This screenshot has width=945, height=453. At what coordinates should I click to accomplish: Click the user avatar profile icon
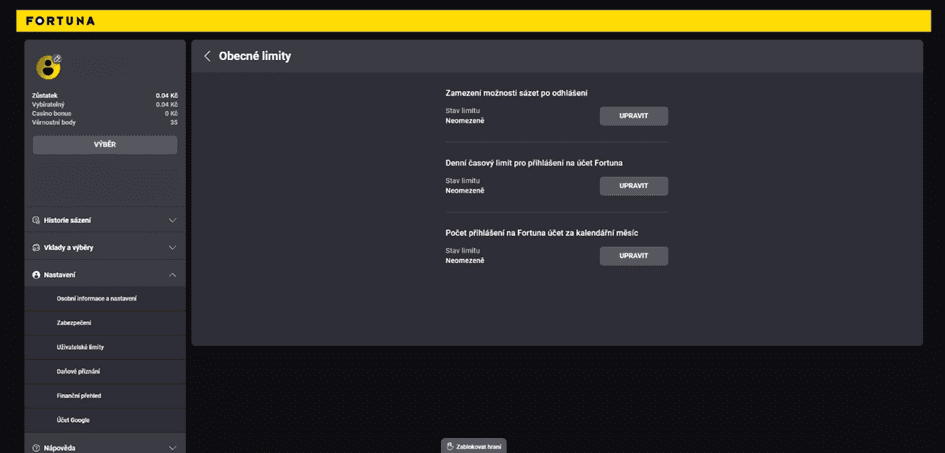pos(48,67)
